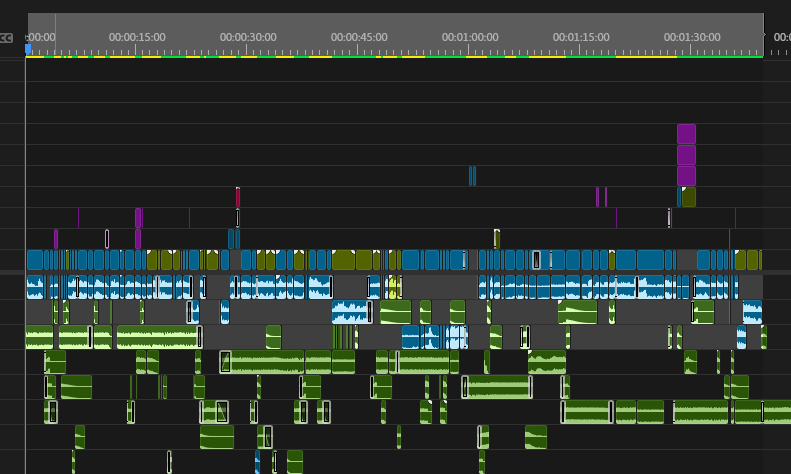
Task: Select olive clip beside the stacked purple clips
Action: pyautogui.click(x=689, y=197)
